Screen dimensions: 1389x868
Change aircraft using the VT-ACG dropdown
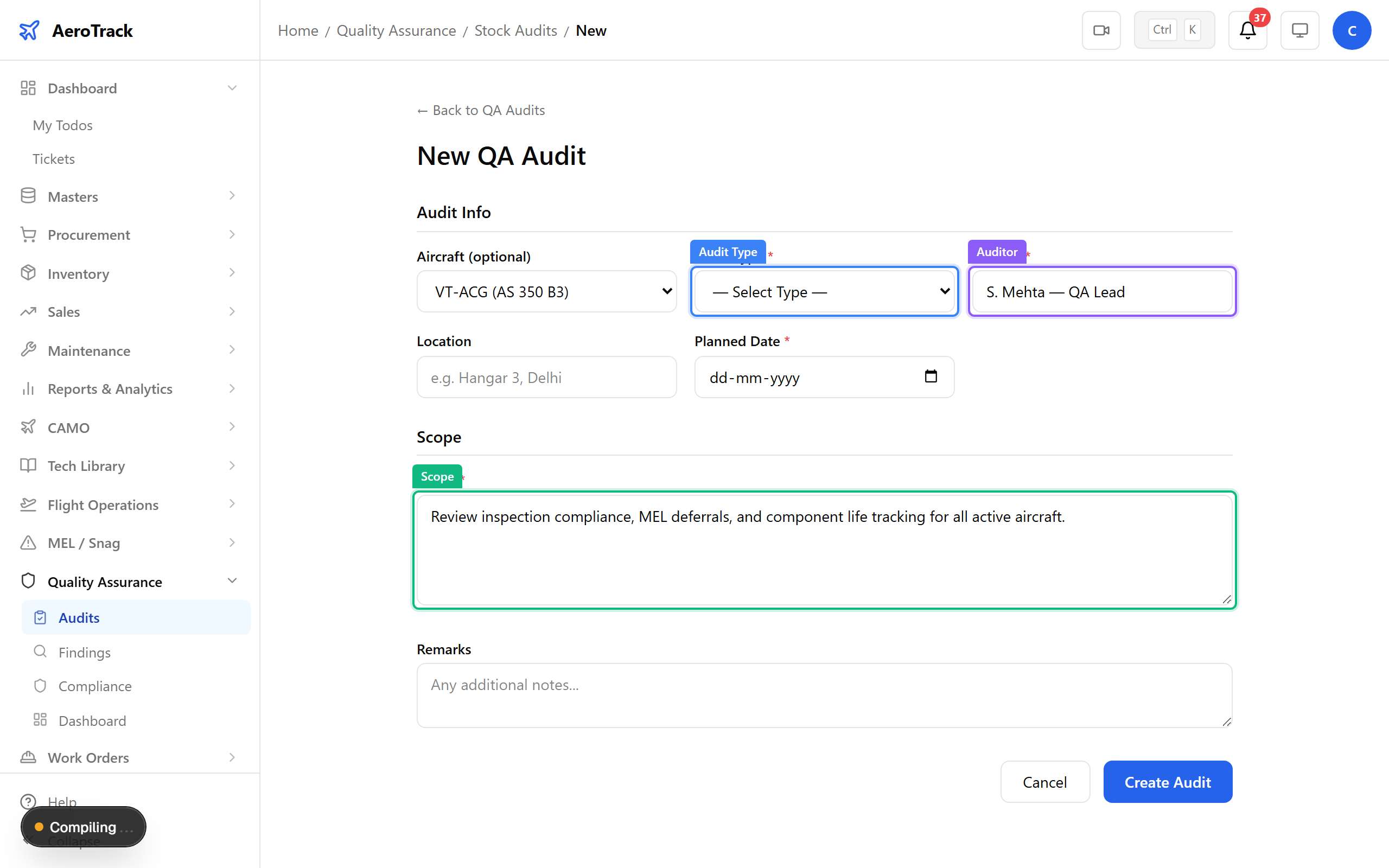click(x=546, y=291)
